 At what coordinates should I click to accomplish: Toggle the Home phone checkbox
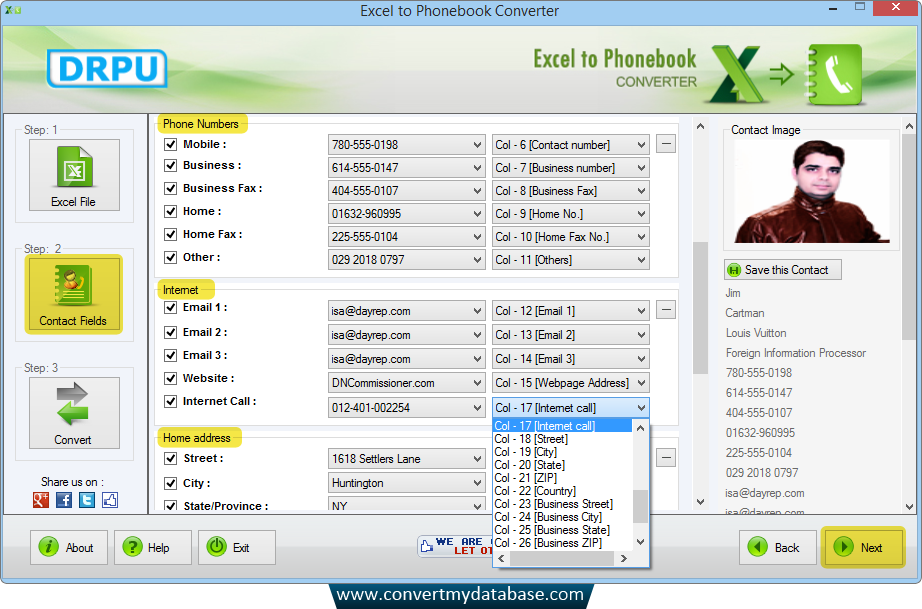pos(171,211)
